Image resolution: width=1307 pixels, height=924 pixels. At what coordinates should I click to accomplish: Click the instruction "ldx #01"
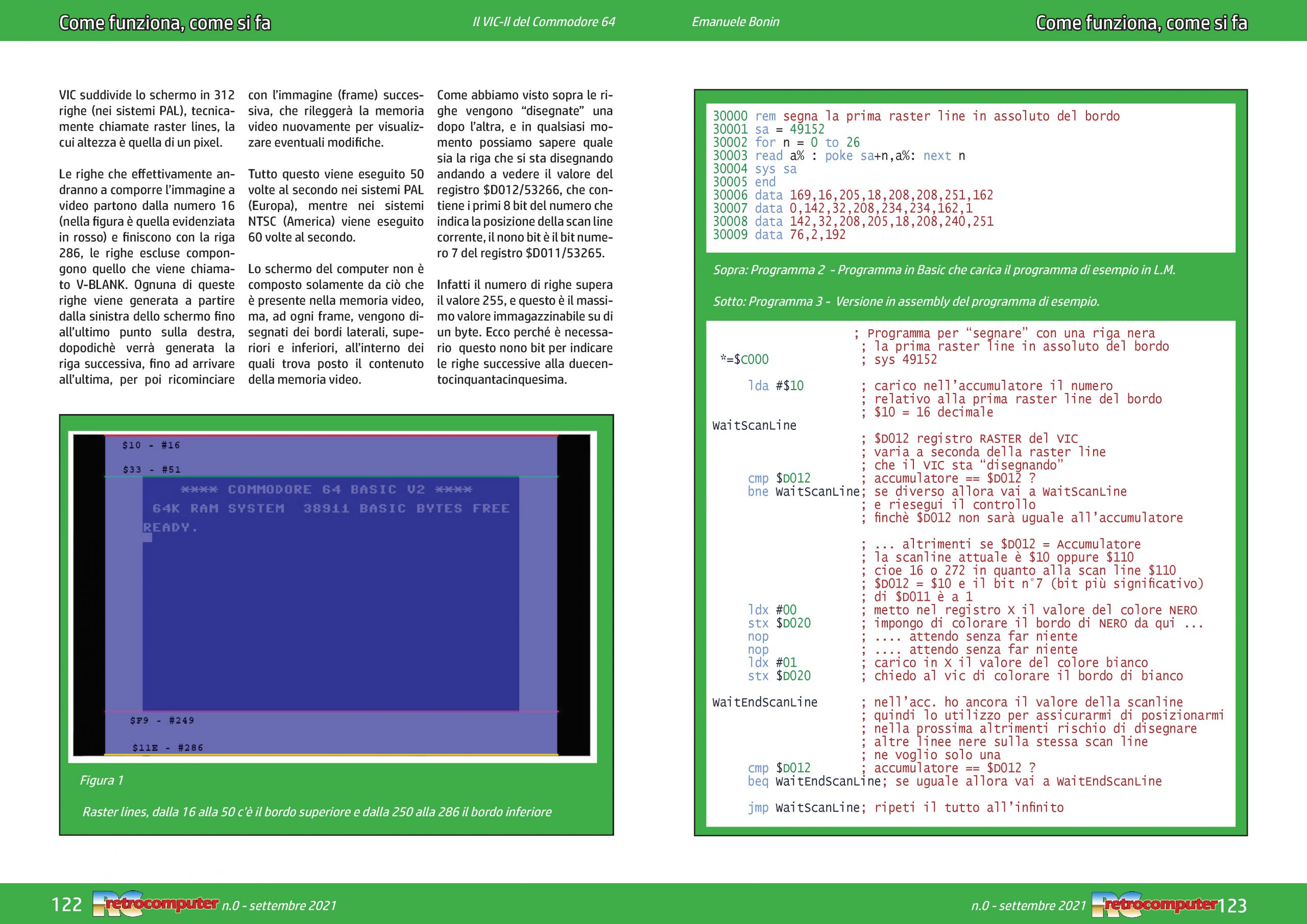(772, 663)
